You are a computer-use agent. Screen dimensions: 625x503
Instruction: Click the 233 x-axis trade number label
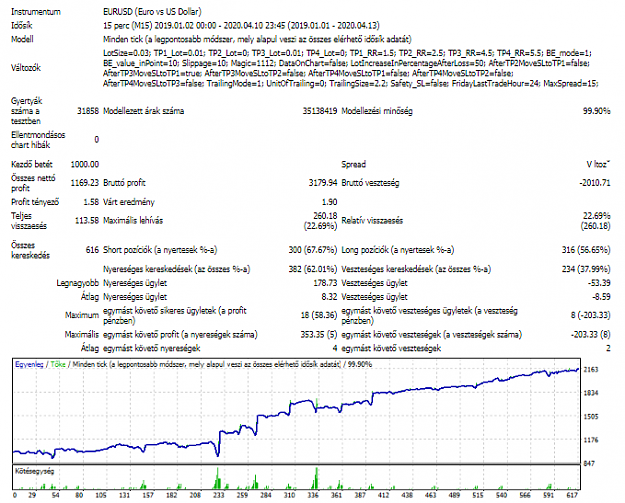coord(218,495)
